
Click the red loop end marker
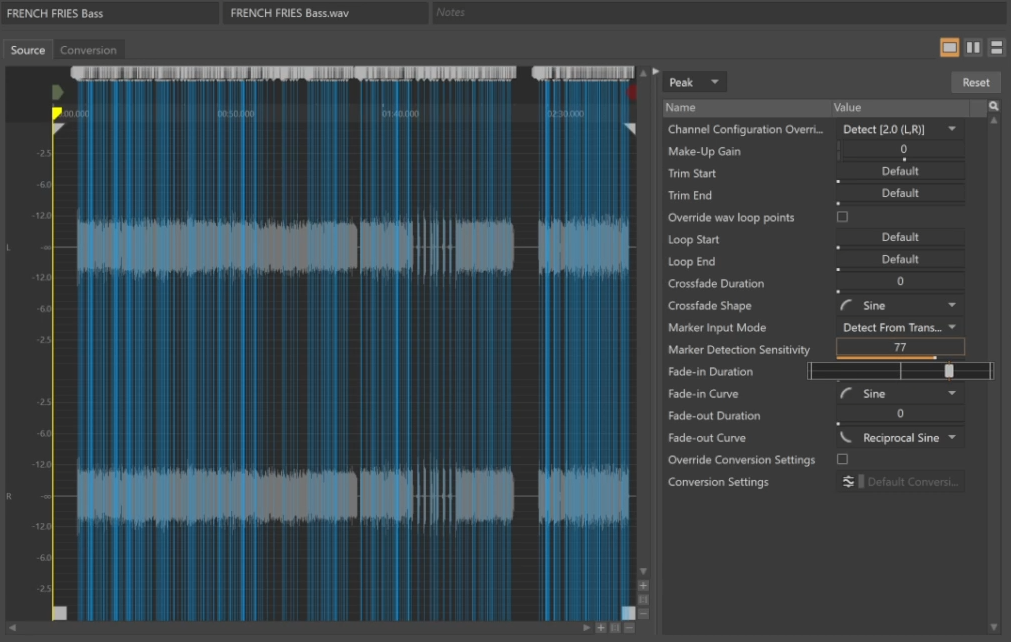(x=632, y=92)
